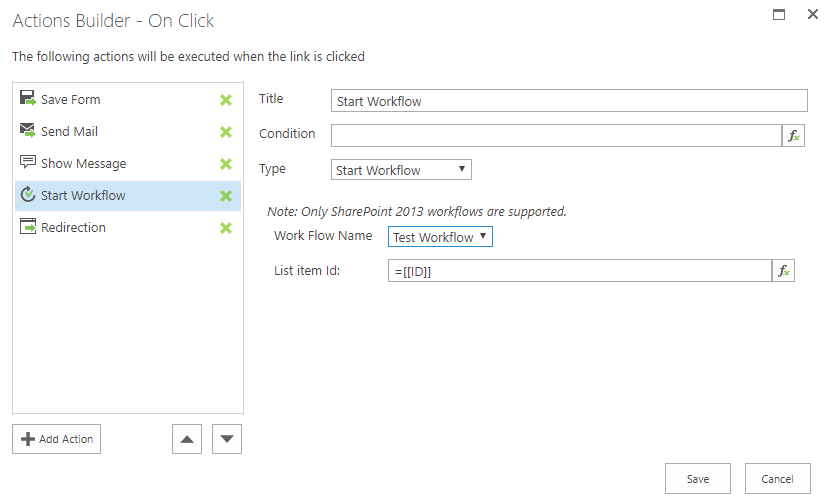Viewport: 827px width, 501px height.
Task: Cancel the Actions Builder dialog
Action: 777,479
